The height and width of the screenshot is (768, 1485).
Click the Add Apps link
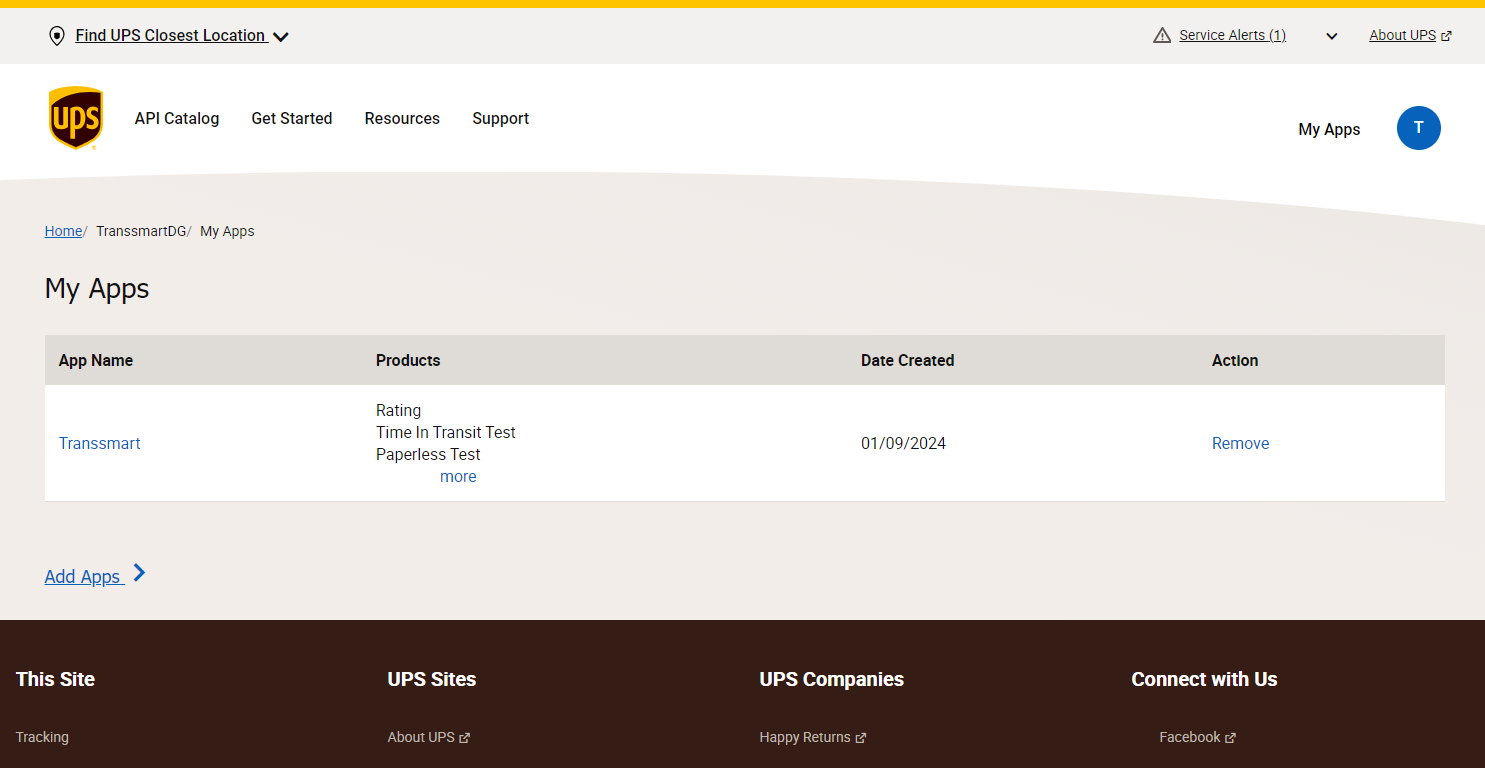tap(83, 576)
